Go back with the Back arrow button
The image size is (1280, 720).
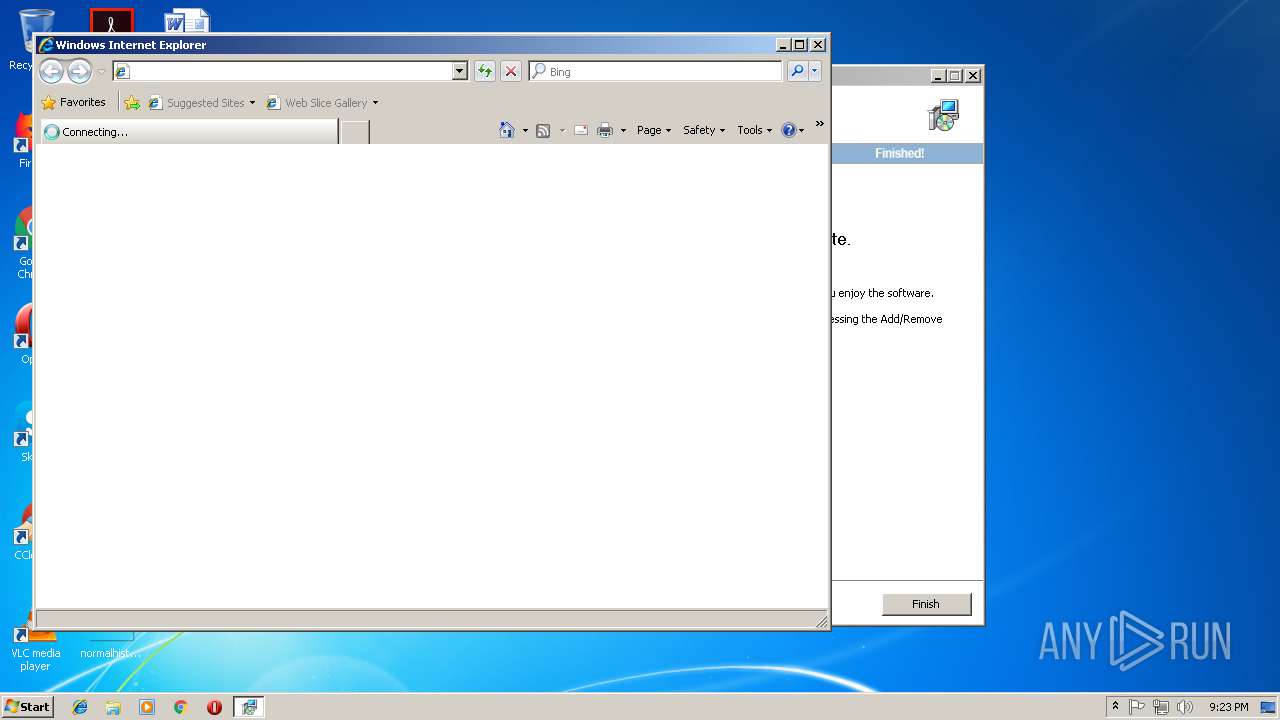click(51, 71)
